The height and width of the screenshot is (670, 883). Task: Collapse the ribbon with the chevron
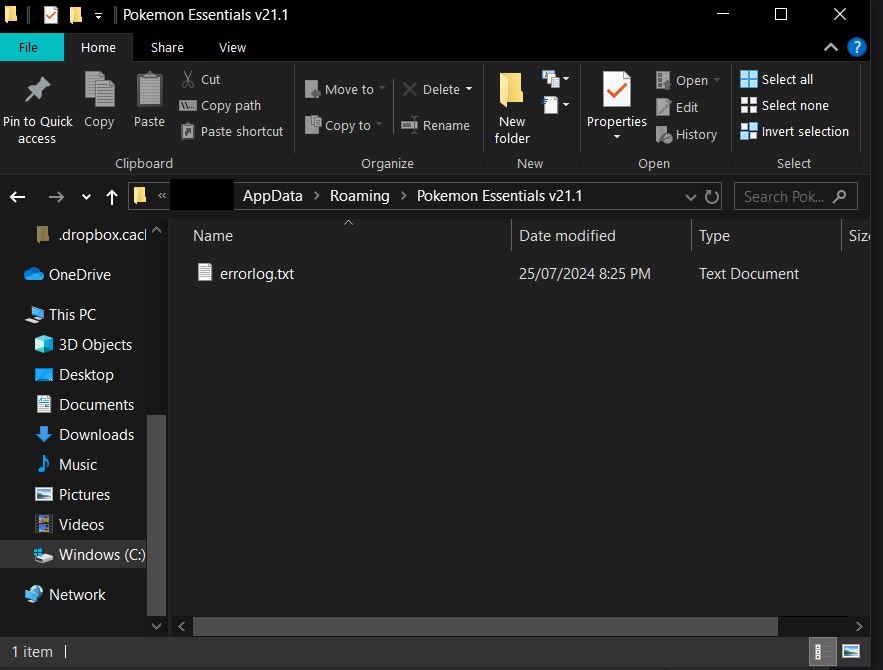tap(830, 47)
